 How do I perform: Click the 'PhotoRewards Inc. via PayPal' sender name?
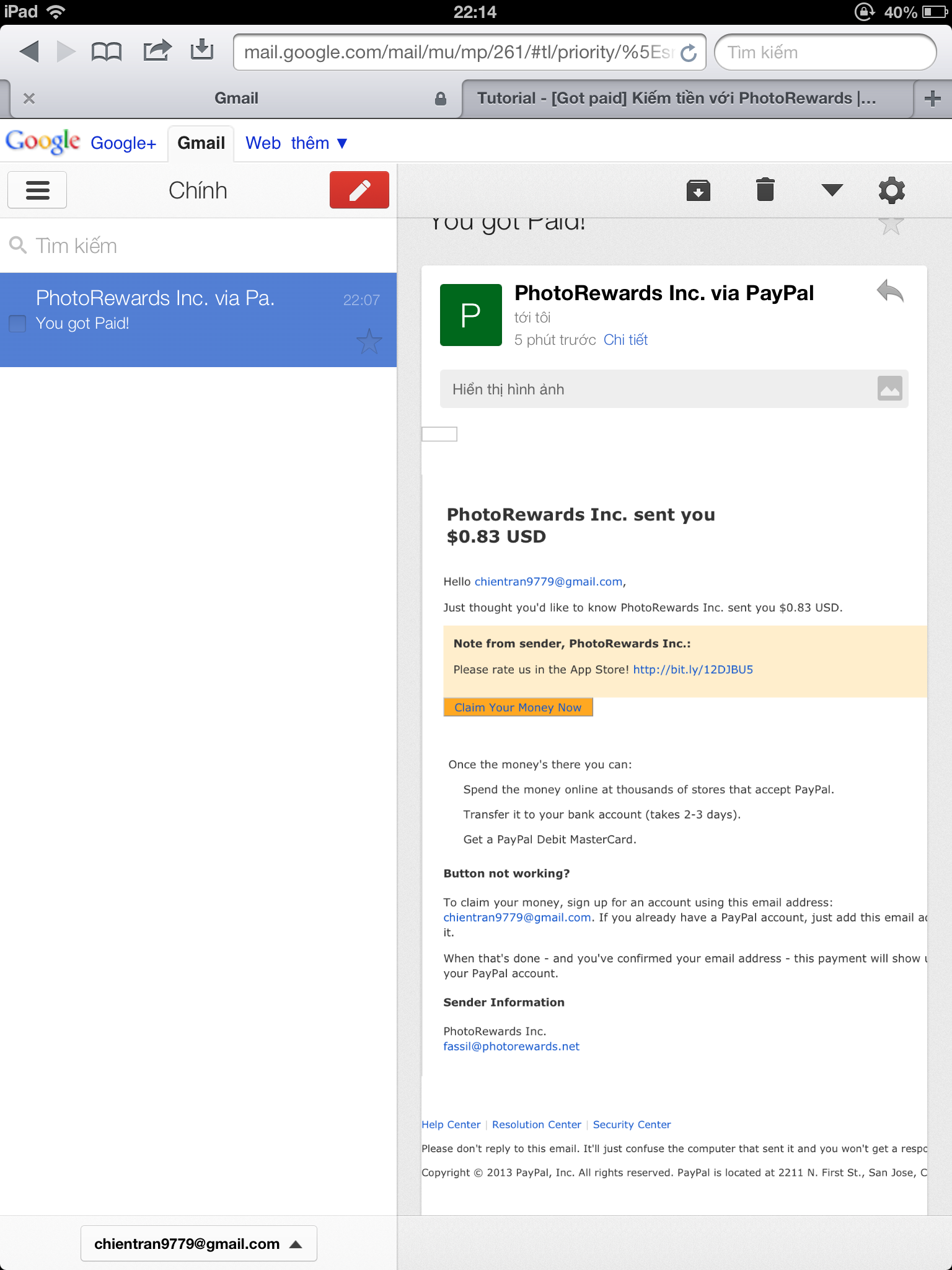(664, 293)
